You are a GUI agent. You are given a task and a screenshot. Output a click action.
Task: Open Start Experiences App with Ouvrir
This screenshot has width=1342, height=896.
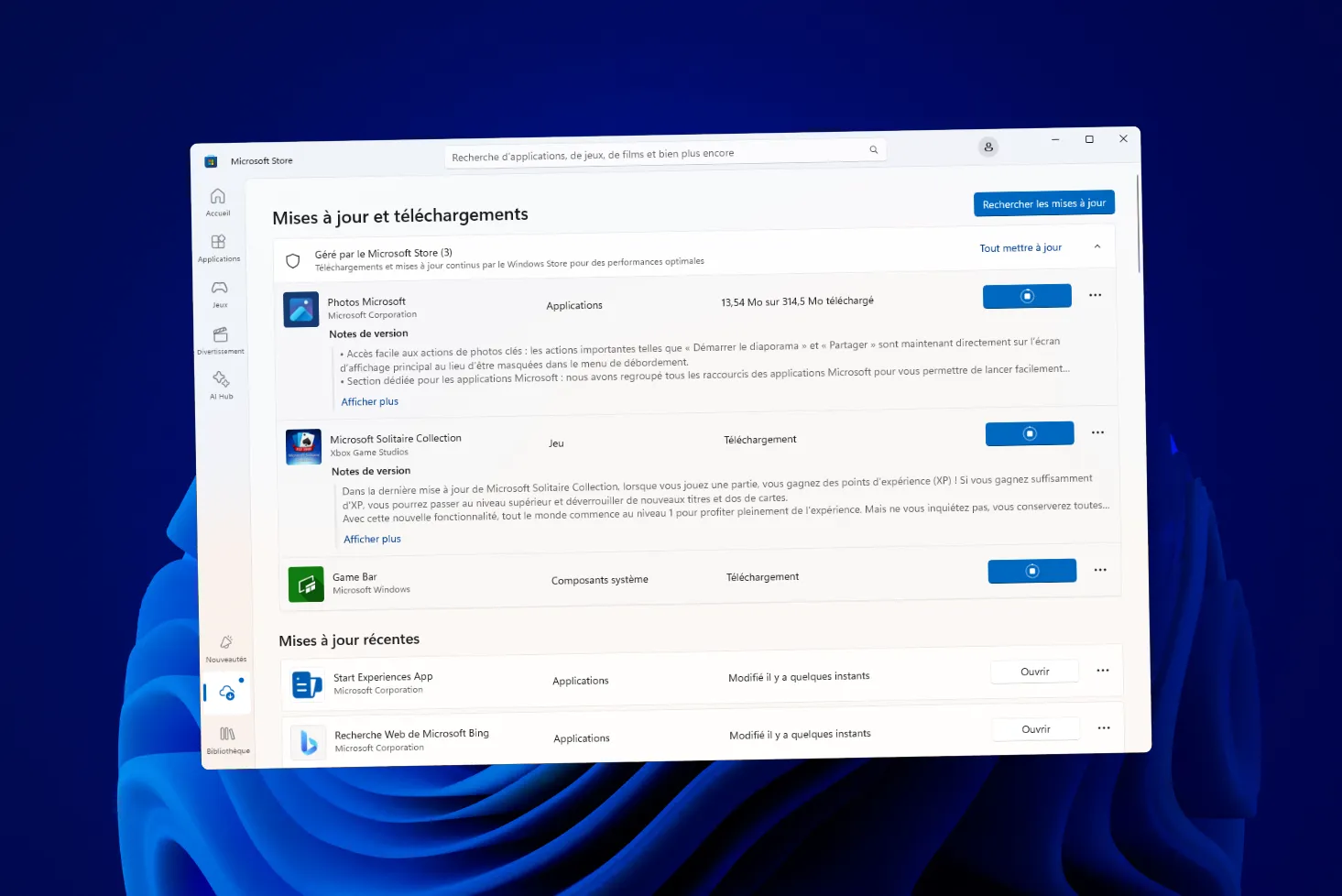pyautogui.click(x=1035, y=672)
